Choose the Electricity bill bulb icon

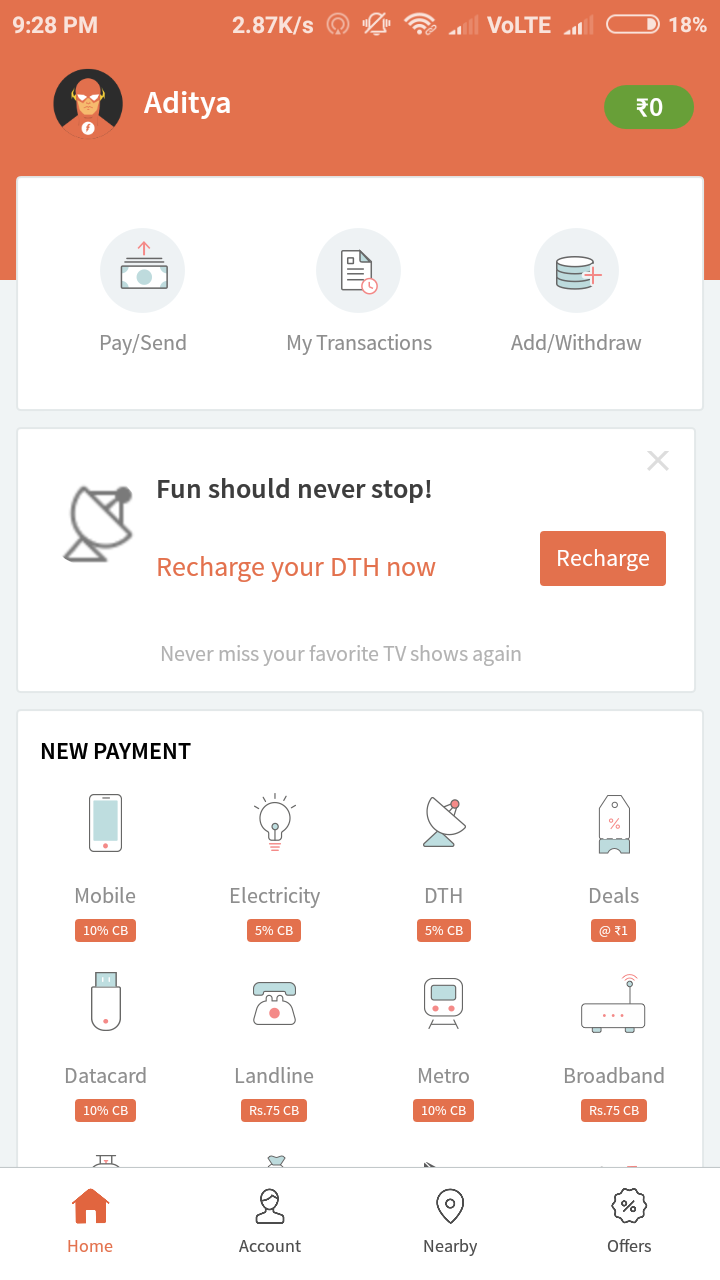[275, 823]
